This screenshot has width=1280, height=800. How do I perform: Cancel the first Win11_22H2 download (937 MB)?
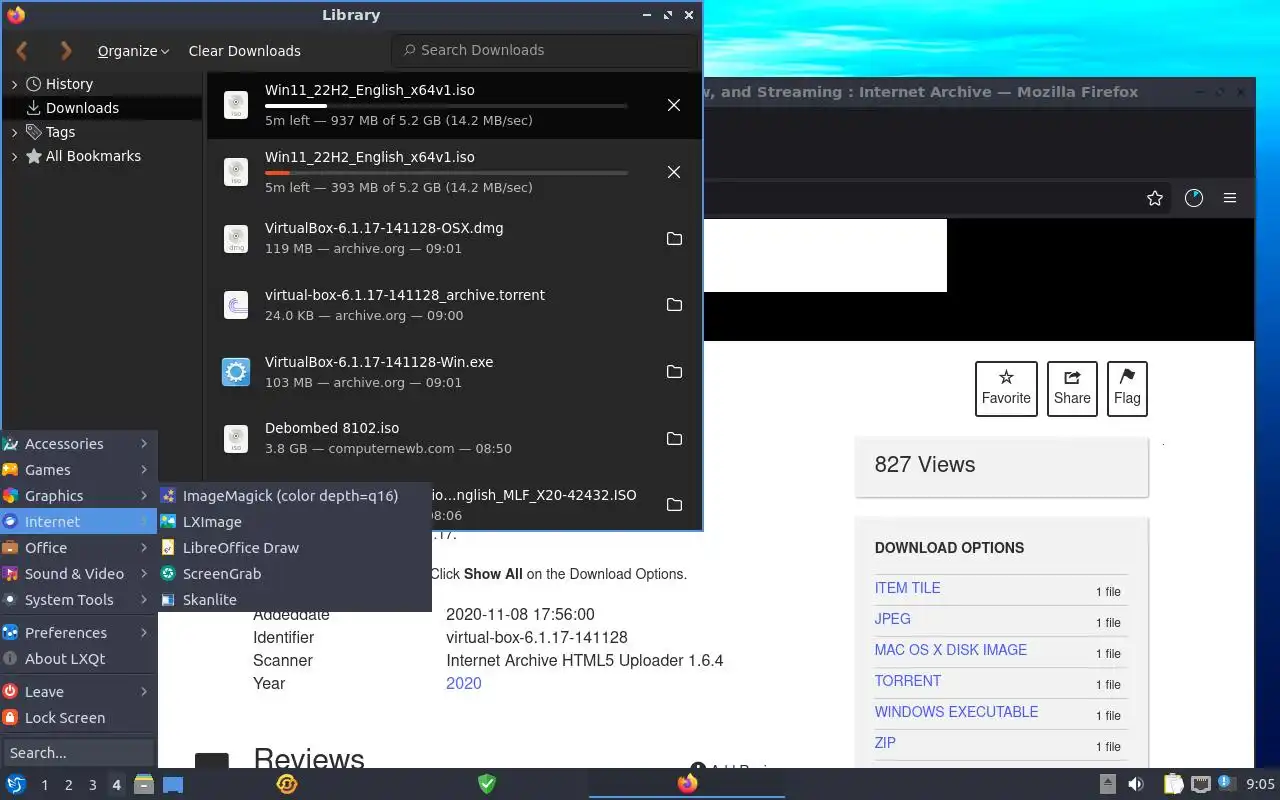674,105
